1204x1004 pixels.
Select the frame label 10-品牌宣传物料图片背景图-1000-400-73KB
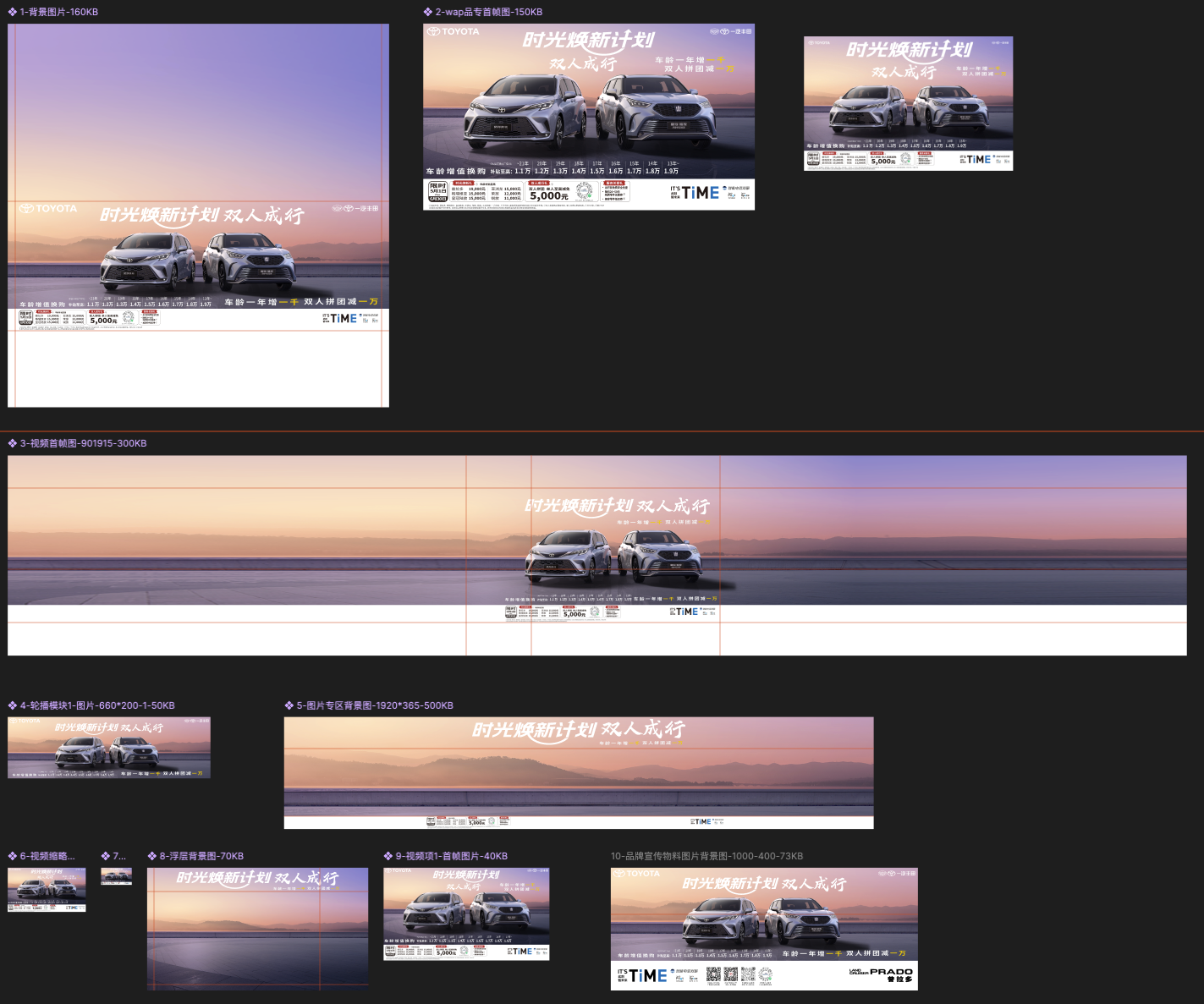[x=707, y=856]
